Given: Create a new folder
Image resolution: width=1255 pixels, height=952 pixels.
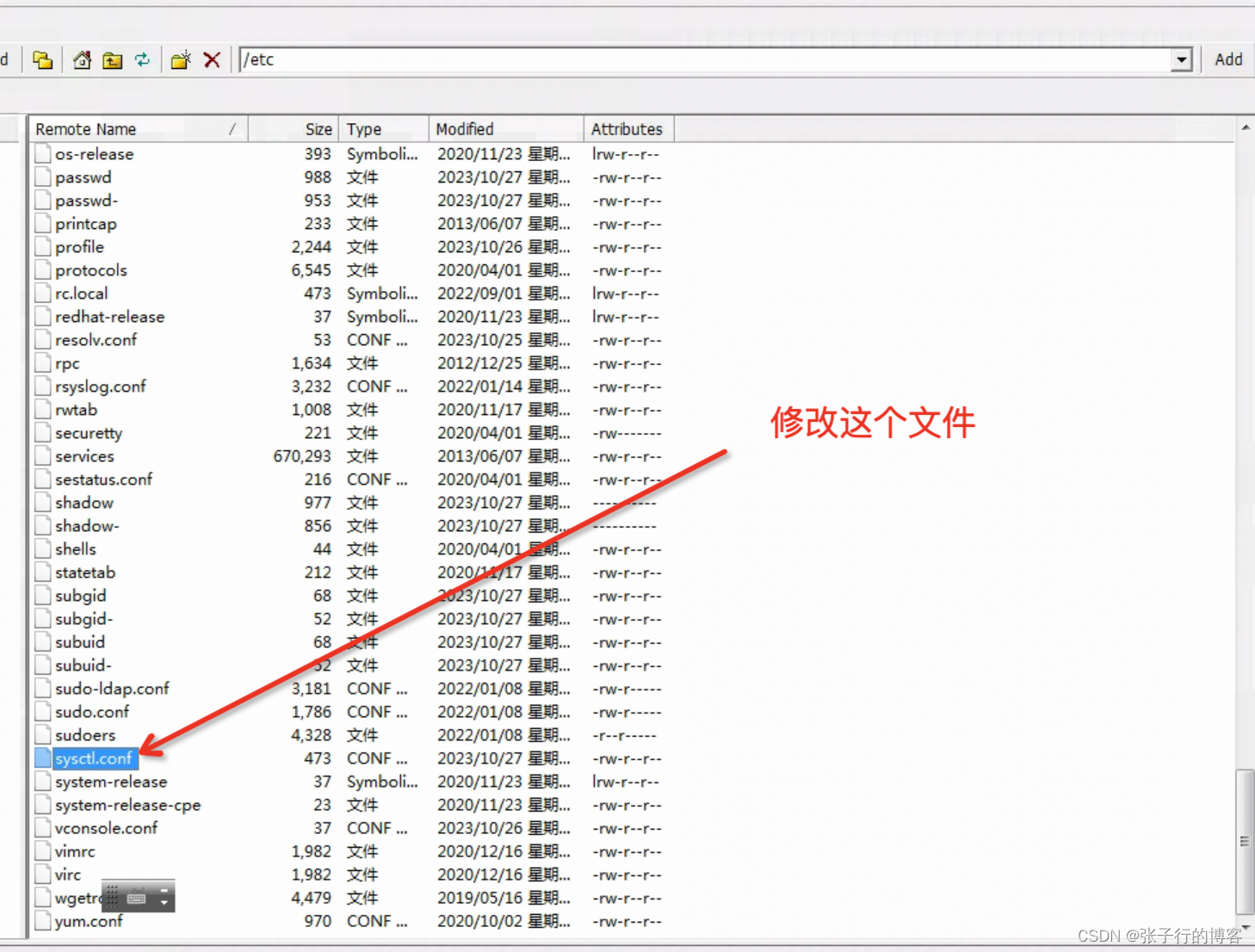Looking at the screenshot, I should [x=180, y=59].
